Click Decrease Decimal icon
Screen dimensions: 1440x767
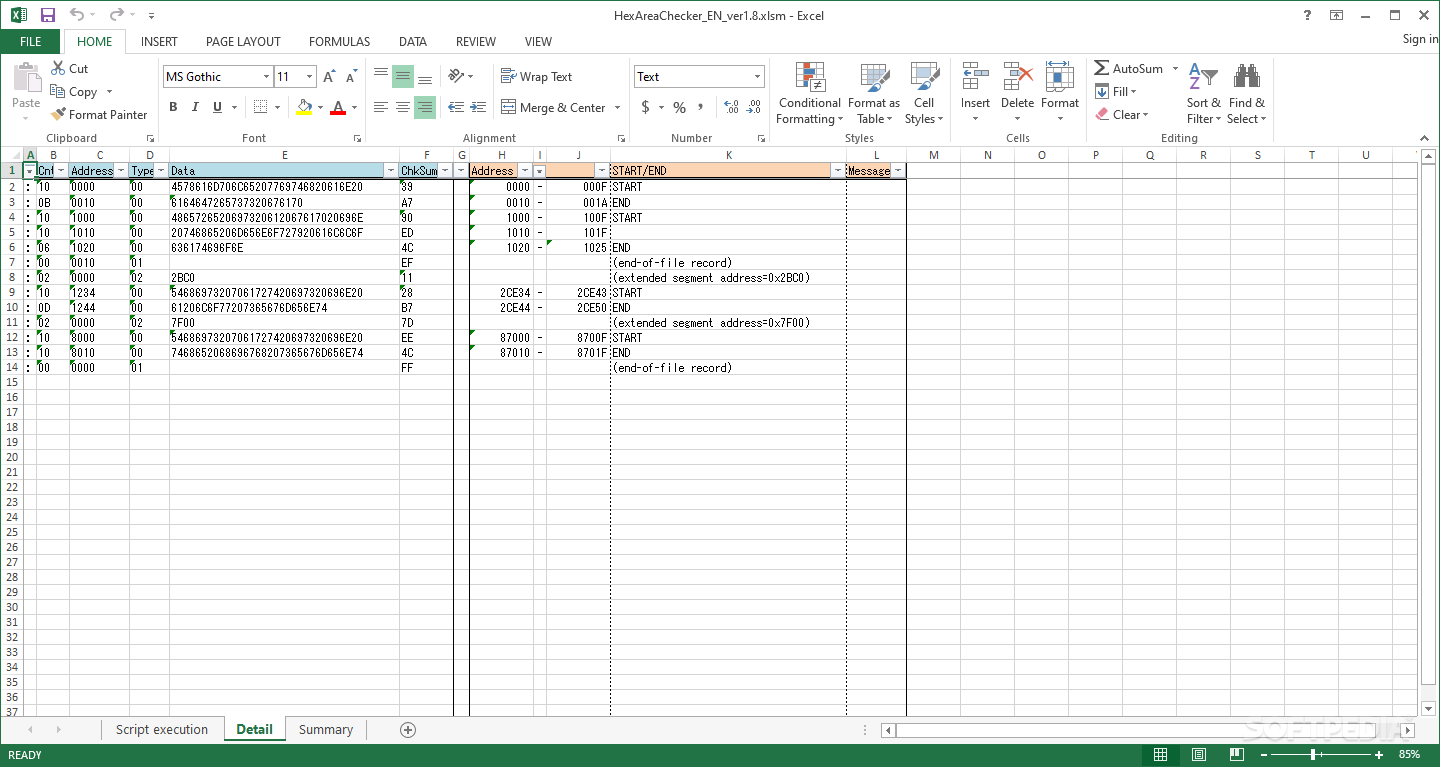756,107
